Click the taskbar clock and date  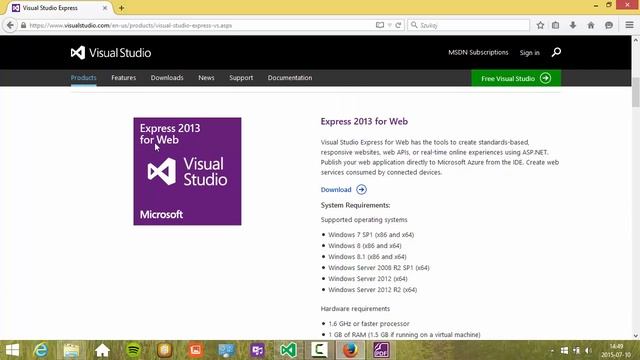[x=616, y=351]
